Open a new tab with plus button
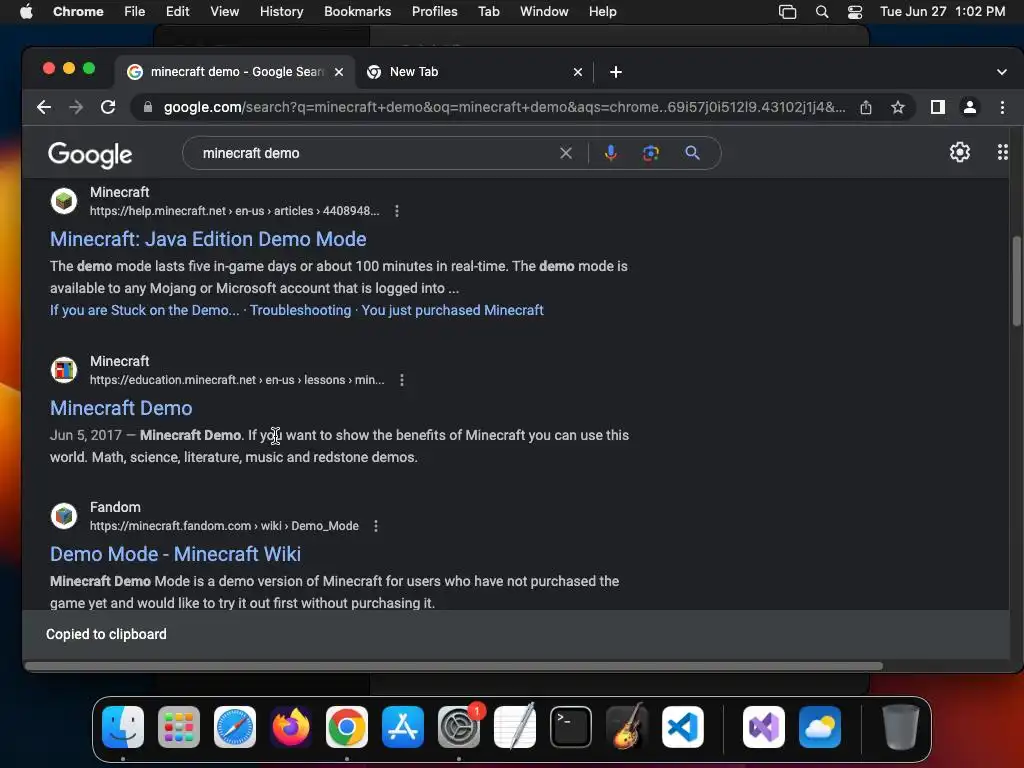The width and height of the screenshot is (1024, 768). [616, 72]
